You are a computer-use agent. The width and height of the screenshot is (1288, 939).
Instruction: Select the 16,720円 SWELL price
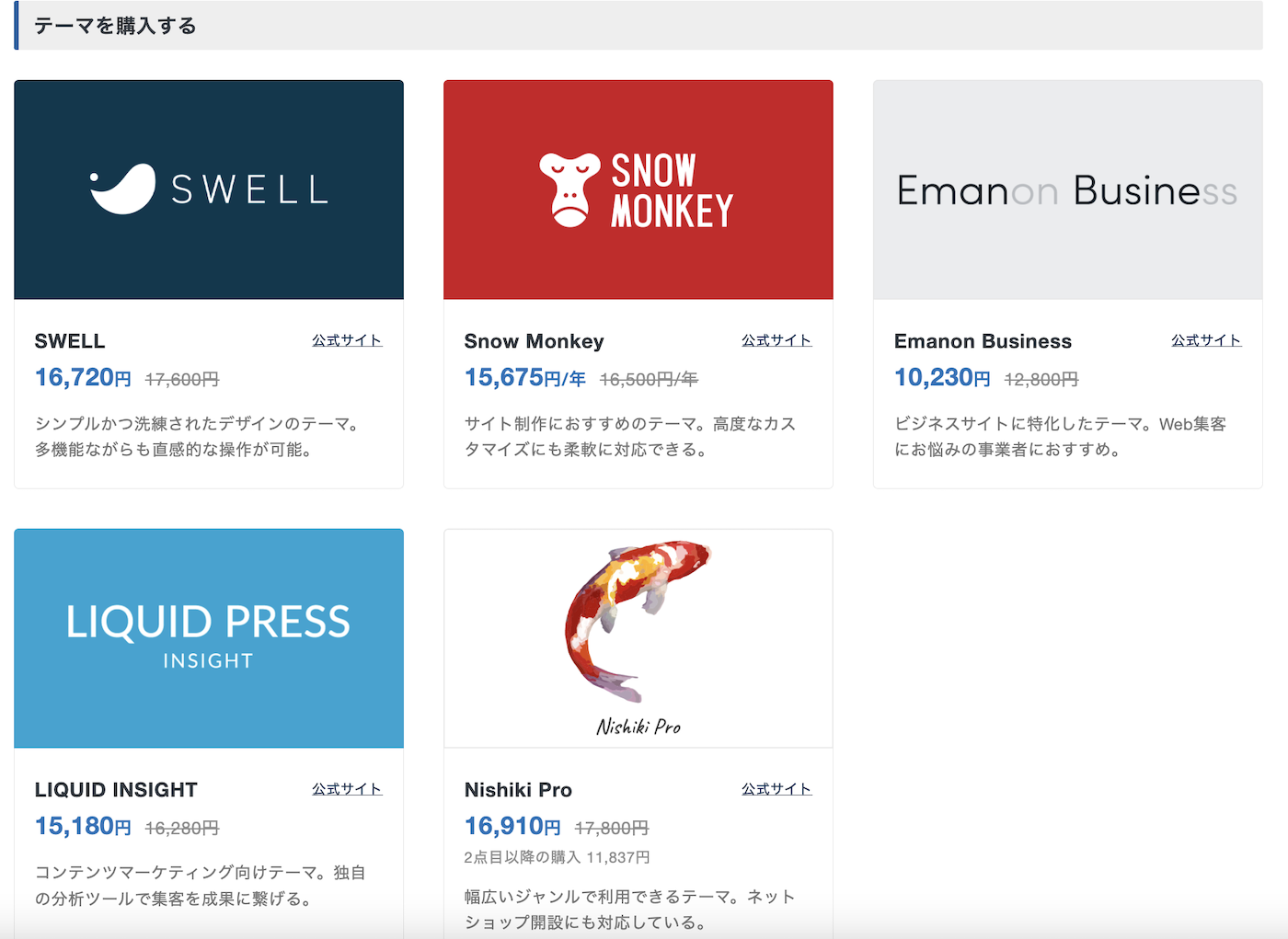click(83, 377)
